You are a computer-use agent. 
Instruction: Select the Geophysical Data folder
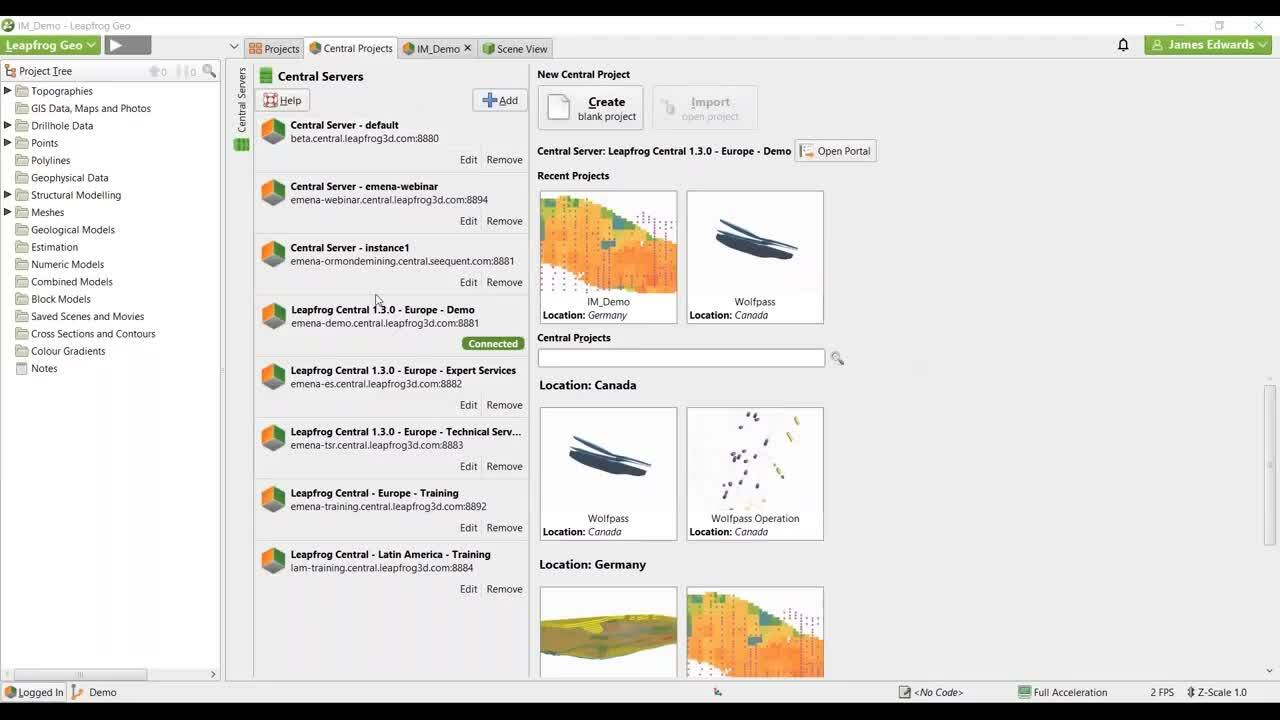(62, 178)
